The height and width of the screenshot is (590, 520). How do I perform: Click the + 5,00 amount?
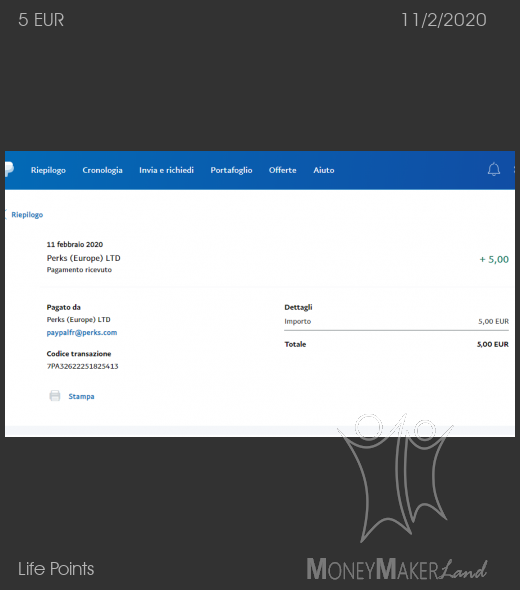pyautogui.click(x=494, y=259)
